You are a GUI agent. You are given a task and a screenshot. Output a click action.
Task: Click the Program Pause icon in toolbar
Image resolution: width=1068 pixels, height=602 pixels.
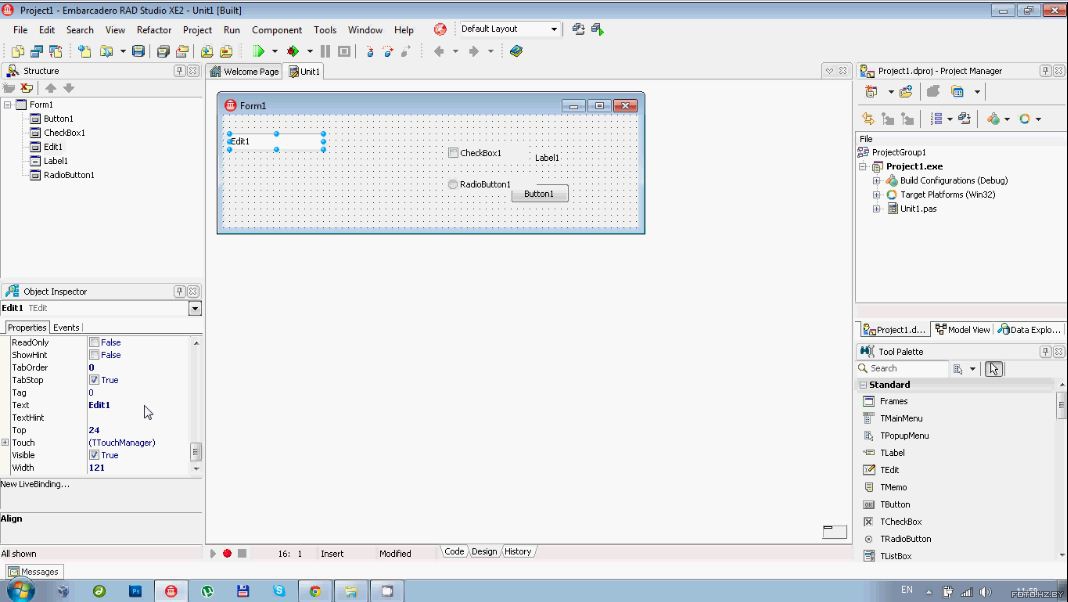tap(325, 51)
